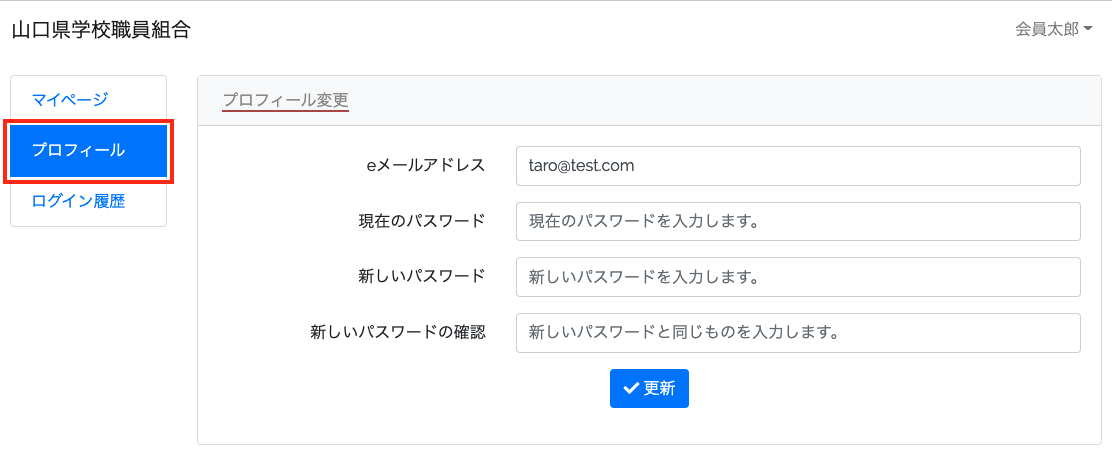Click into the 新しいパスワード field
This screenshot has width=1112, height=458.
tap(797, 277)
